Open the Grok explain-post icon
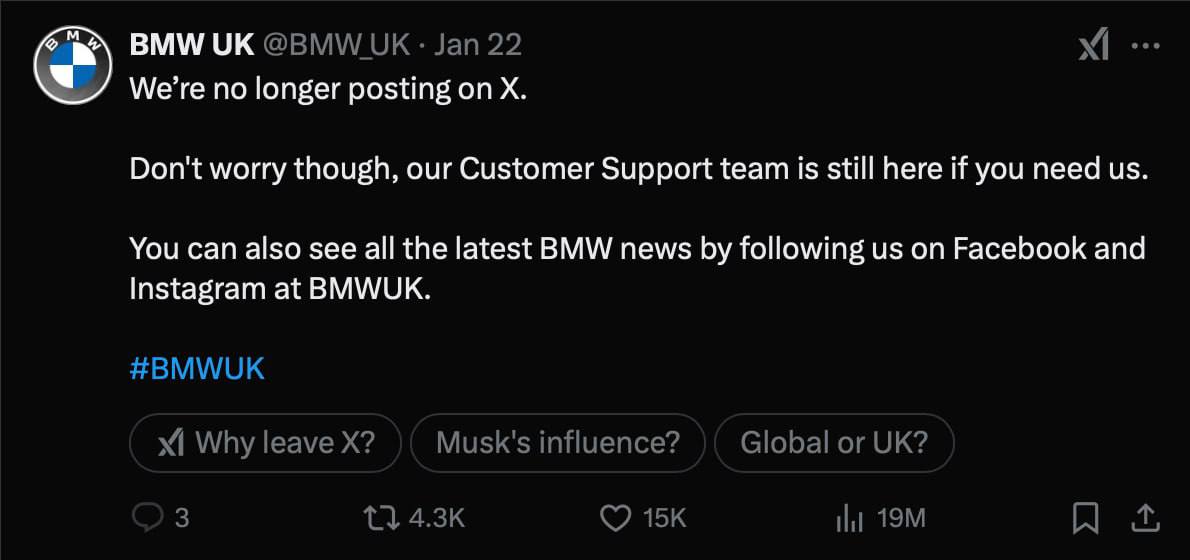The height and width of the screenshot is (560, 1190). (1094, 46)
